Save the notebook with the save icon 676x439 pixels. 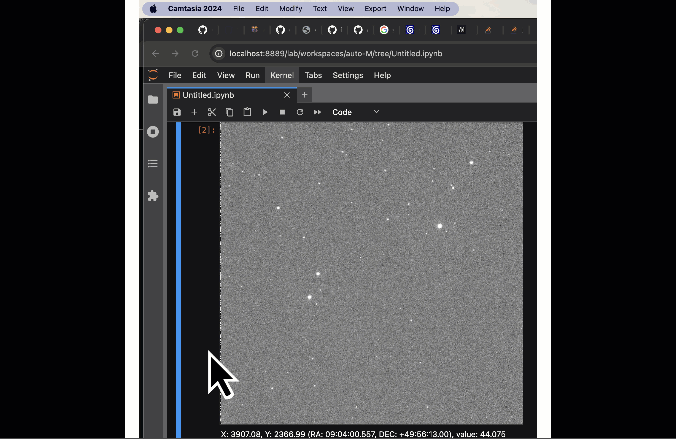[x=177, y=112]
